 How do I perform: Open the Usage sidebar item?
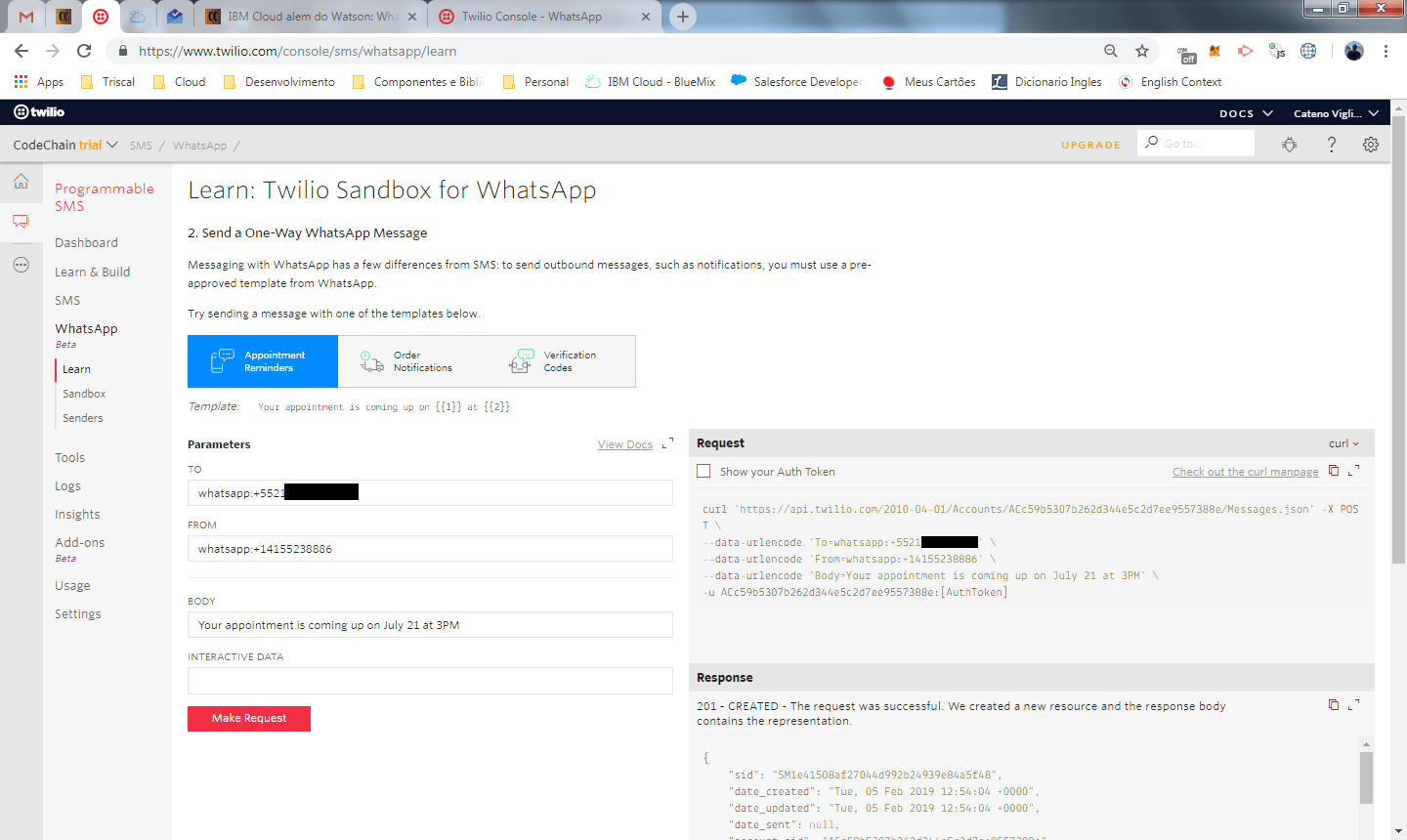tap(72, 585)
